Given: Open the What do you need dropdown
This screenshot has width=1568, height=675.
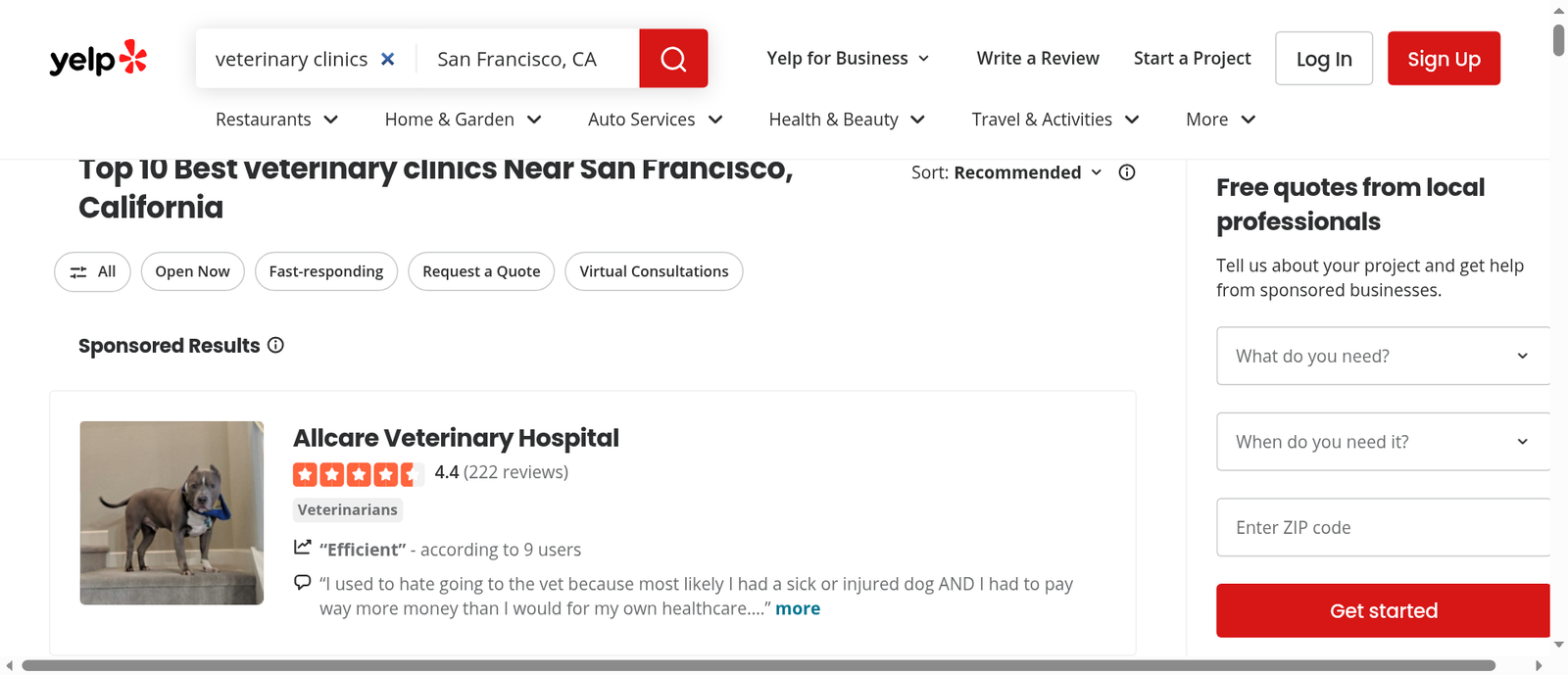Looking at the screenshot, I should click(x=1383, y=356).
